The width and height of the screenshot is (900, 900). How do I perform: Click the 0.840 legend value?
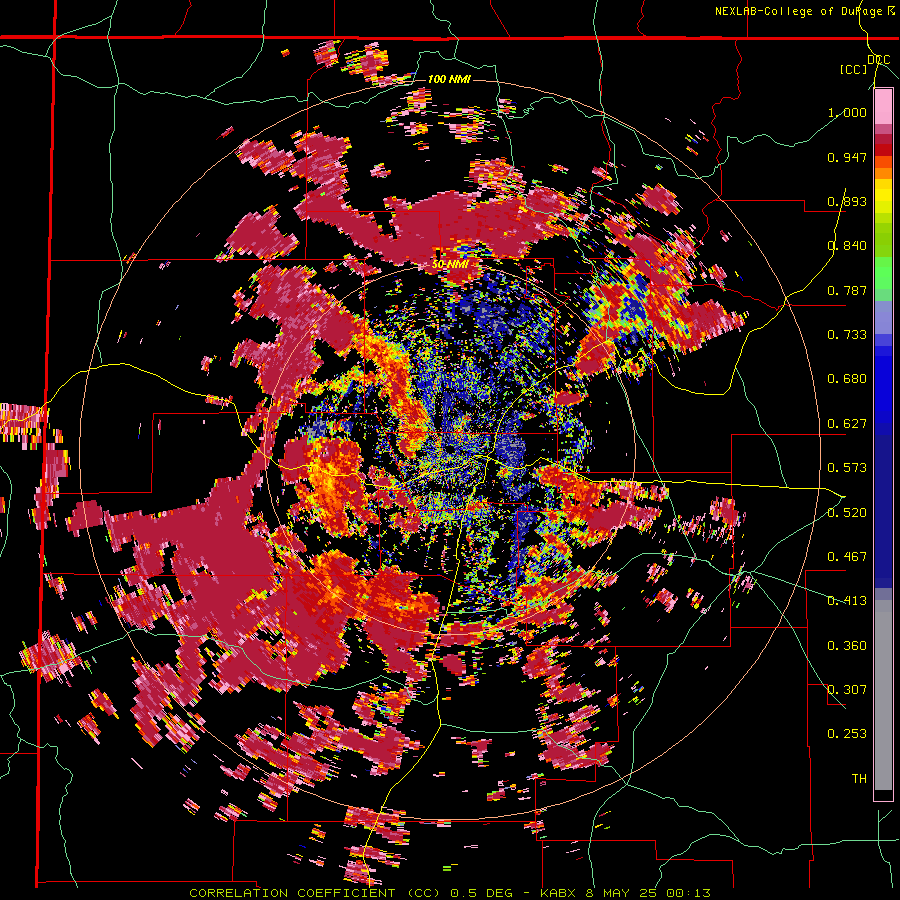pos(847,246)
